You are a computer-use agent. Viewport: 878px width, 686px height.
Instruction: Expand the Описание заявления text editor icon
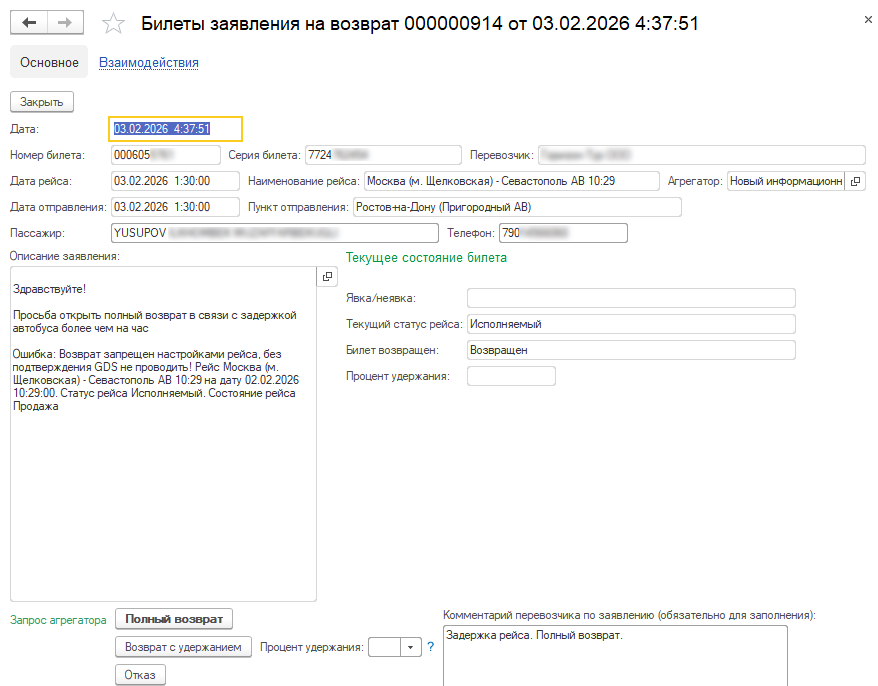(327, 277)
